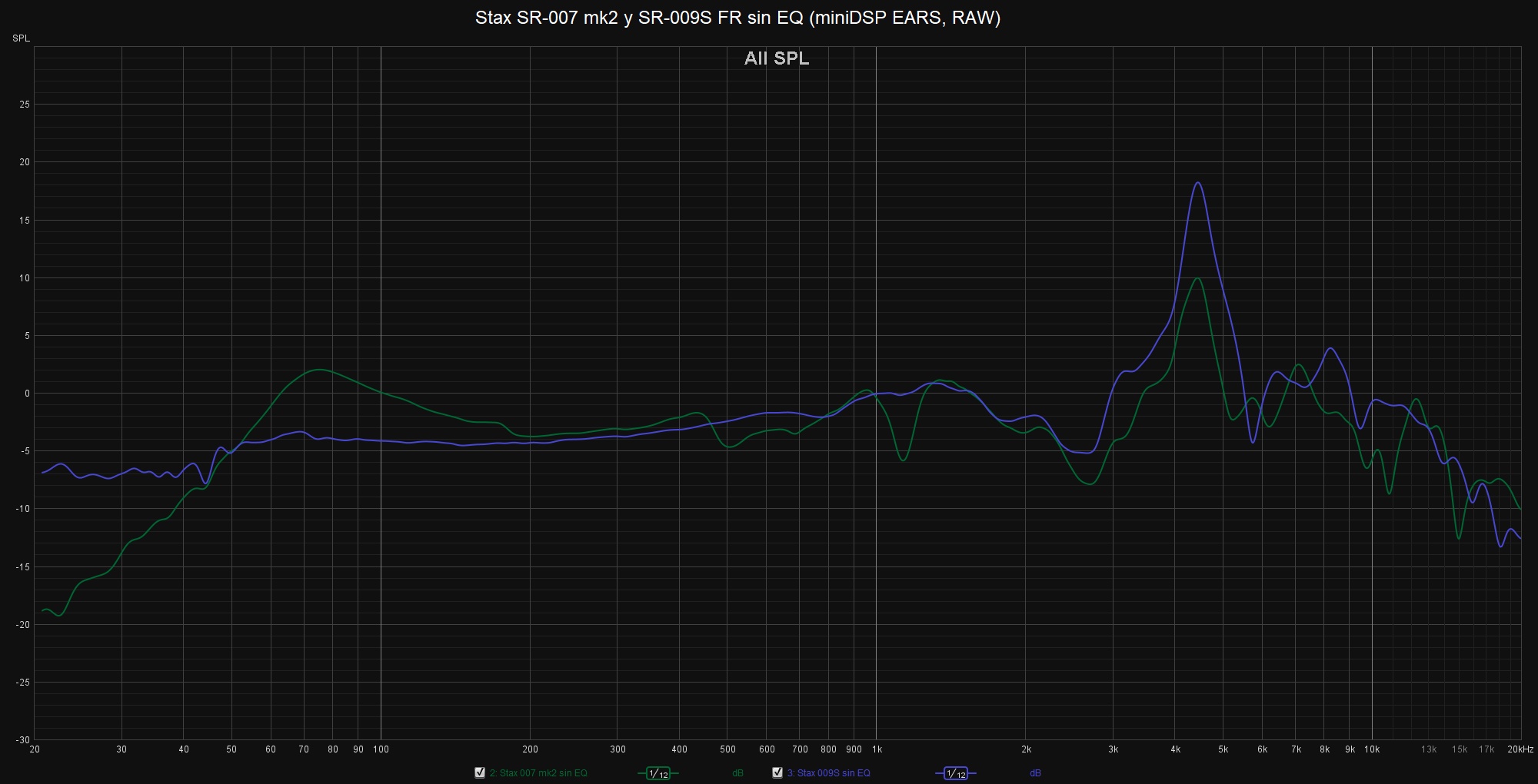Uncheck the Stax 007 mk2 sin EQ trace checkbox

pos(480,772)
